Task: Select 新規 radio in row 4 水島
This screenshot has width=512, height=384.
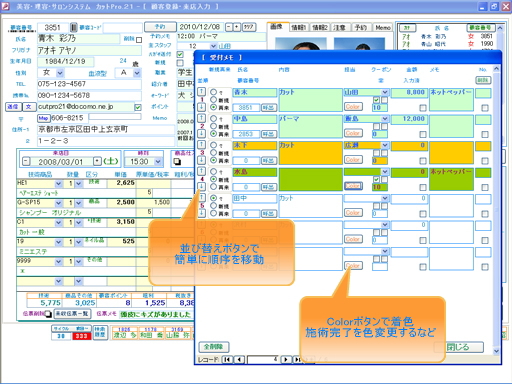Action: click(213, 179)
